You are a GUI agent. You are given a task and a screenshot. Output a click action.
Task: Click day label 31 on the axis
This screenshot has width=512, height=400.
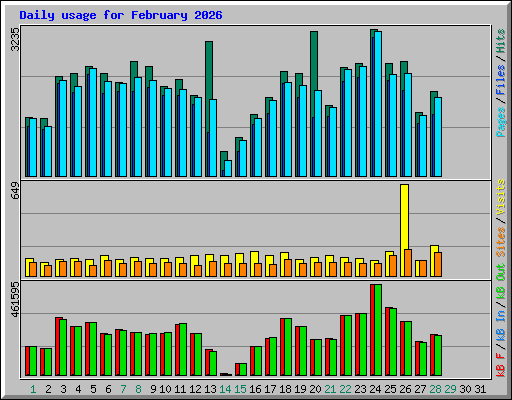[x=480, y=389]
